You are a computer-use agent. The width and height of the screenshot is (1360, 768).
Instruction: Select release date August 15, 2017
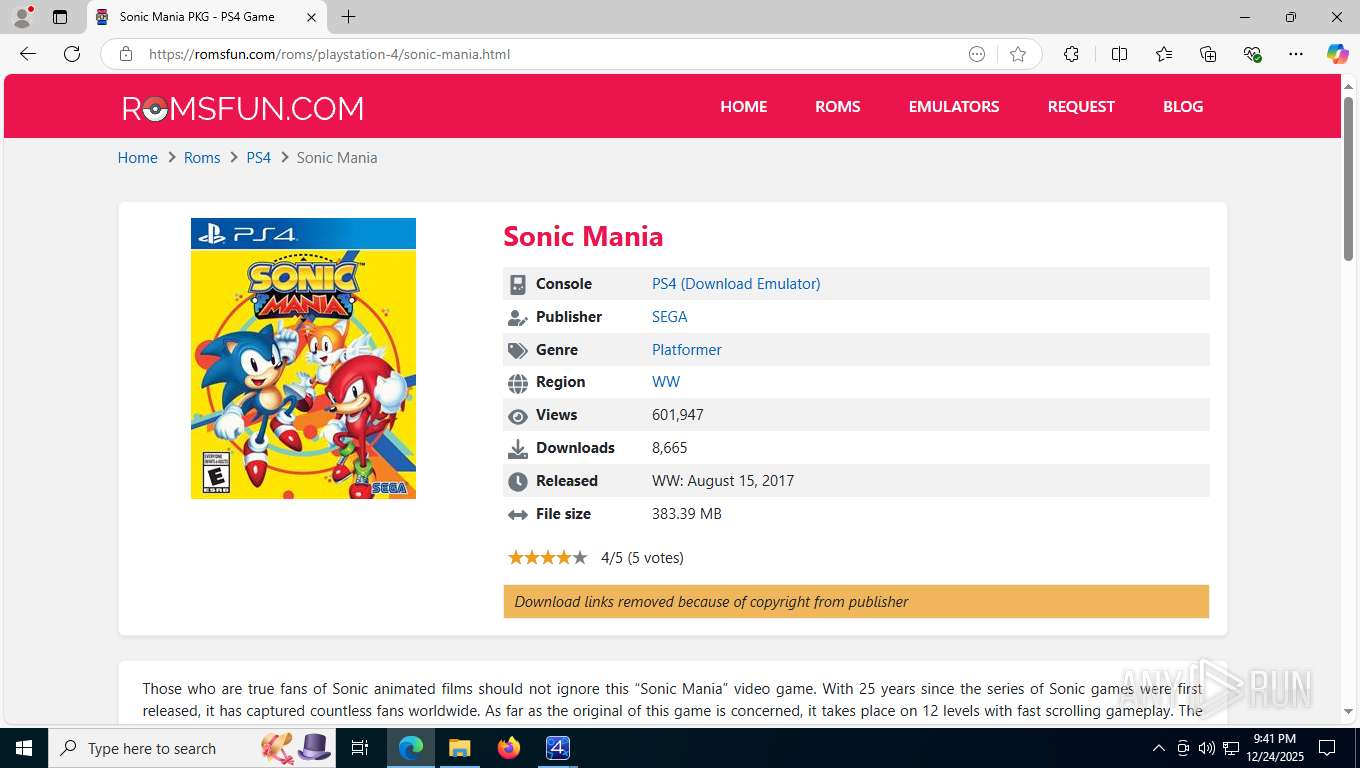coord(741,481)
